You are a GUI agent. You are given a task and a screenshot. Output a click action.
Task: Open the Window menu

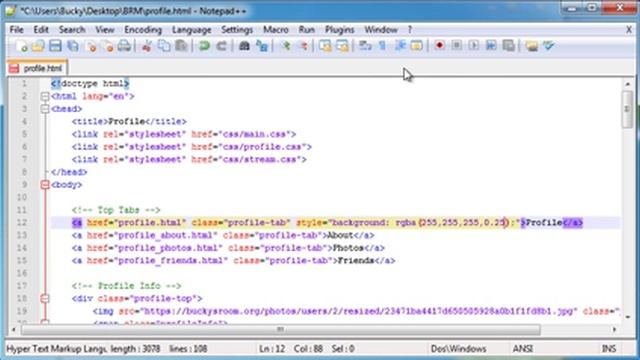381,30
